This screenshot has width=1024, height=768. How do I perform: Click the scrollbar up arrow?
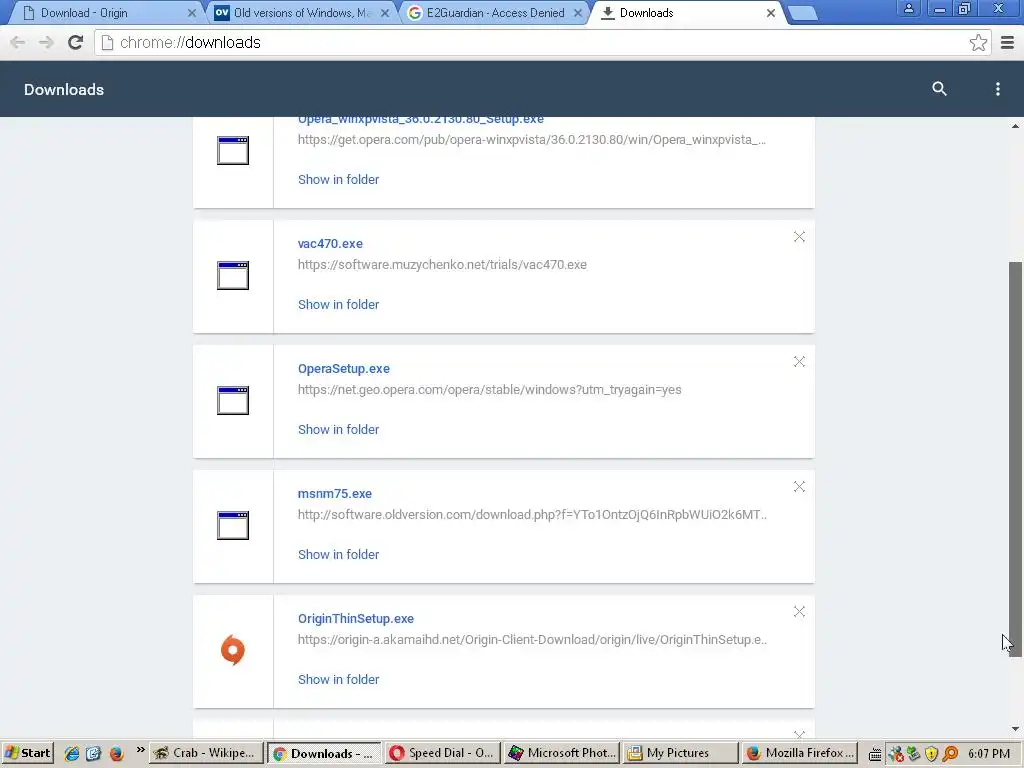(x=1015, y=126)
